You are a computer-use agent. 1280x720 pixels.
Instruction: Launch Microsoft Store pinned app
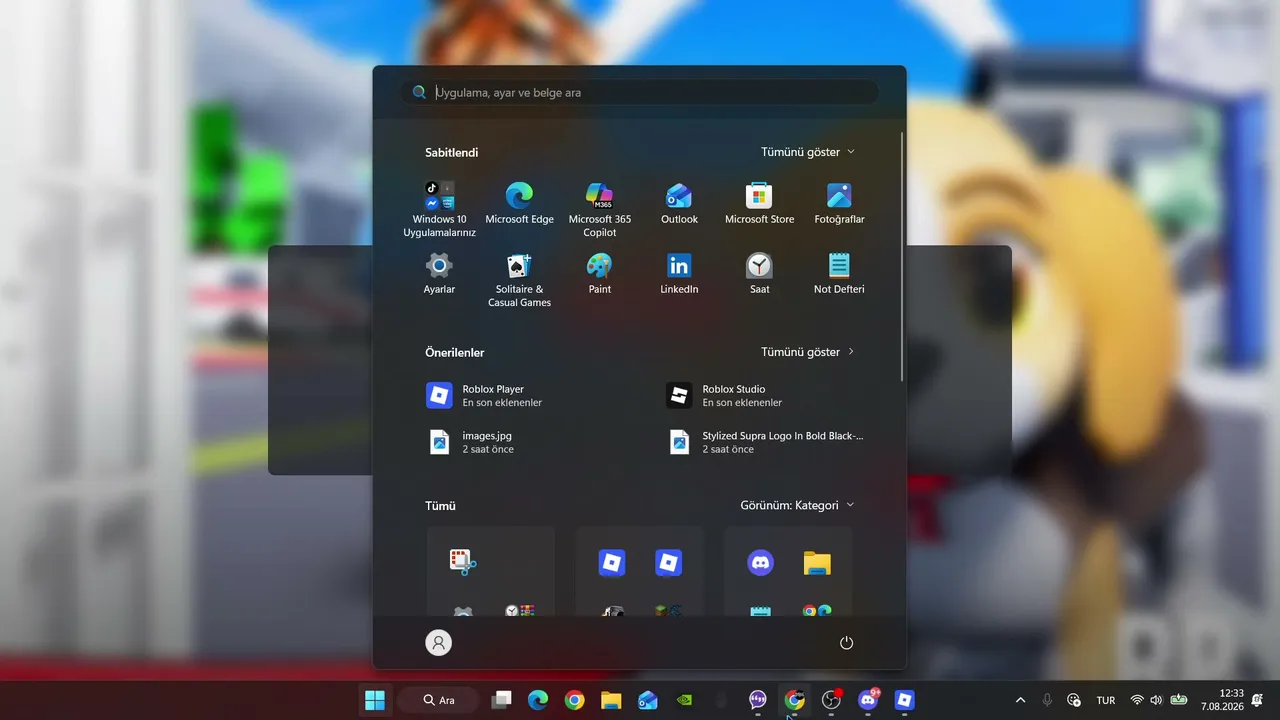pos(759,203)
